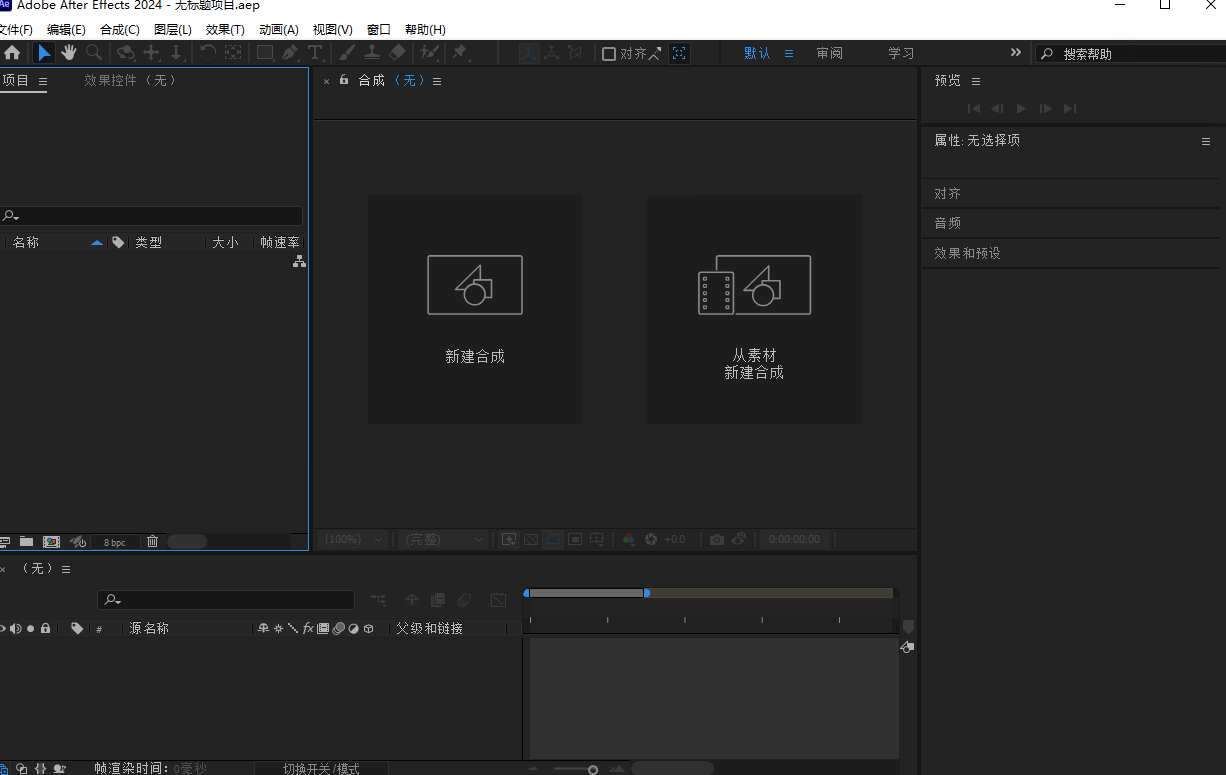Switch to the 审阅 workspace
This screenshot has height=775, width=1226.
[x=829, y=54]
